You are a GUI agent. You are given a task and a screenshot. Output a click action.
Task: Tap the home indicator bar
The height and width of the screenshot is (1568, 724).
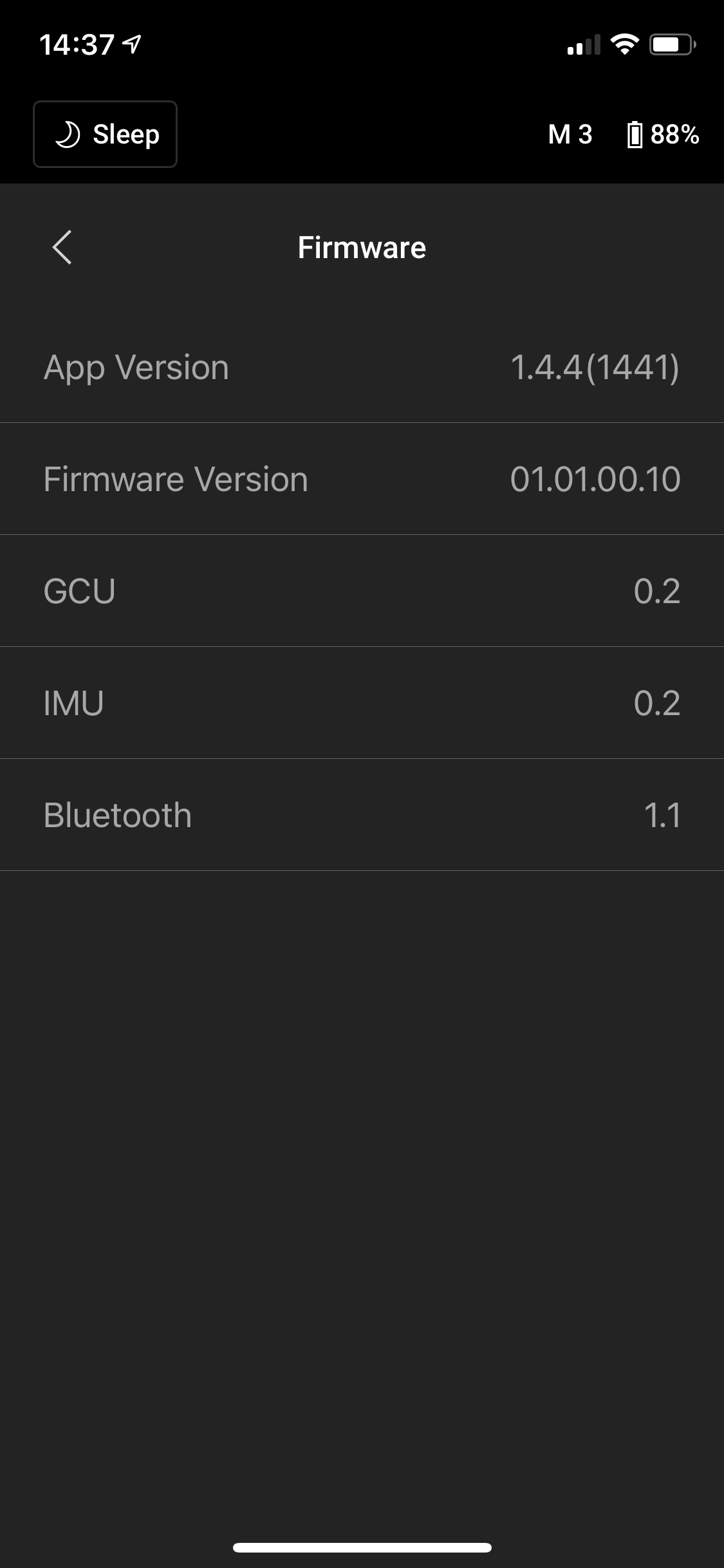(x=362, y=1548)
